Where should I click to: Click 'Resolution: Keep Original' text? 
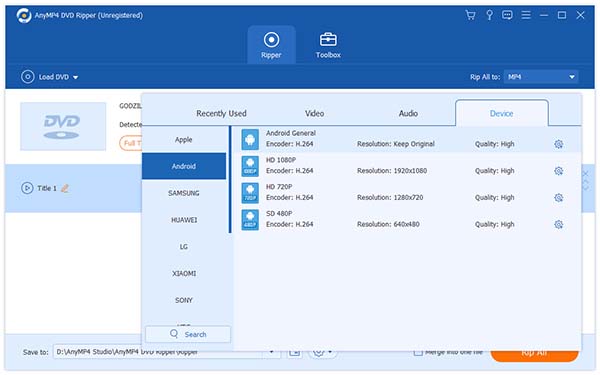point(396,144)
